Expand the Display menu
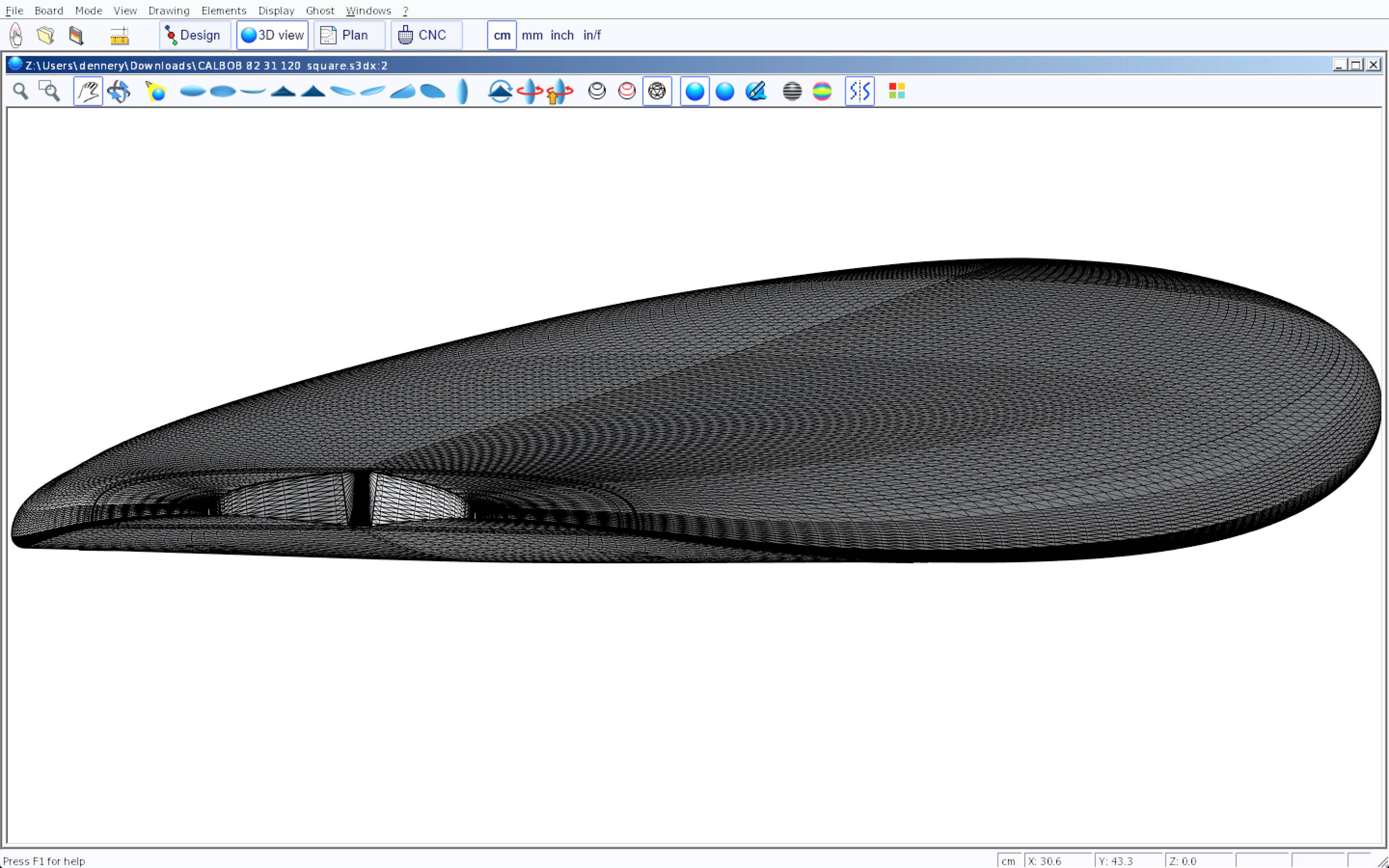The image size is (1389, 868). (276, 10)
